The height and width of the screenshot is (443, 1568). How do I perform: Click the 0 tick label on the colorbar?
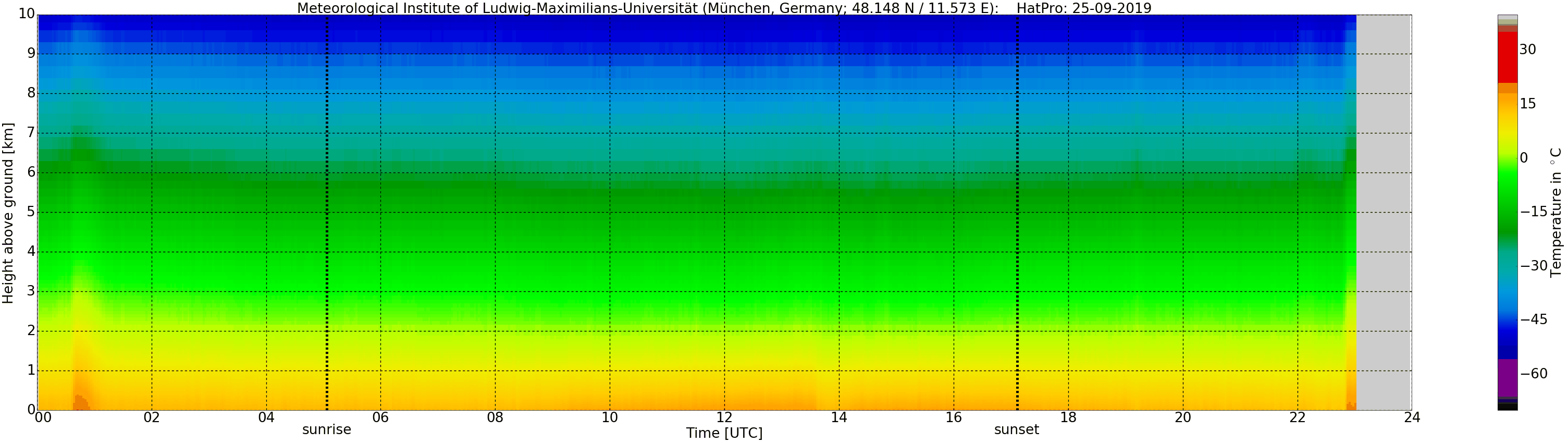[1524, 158]
